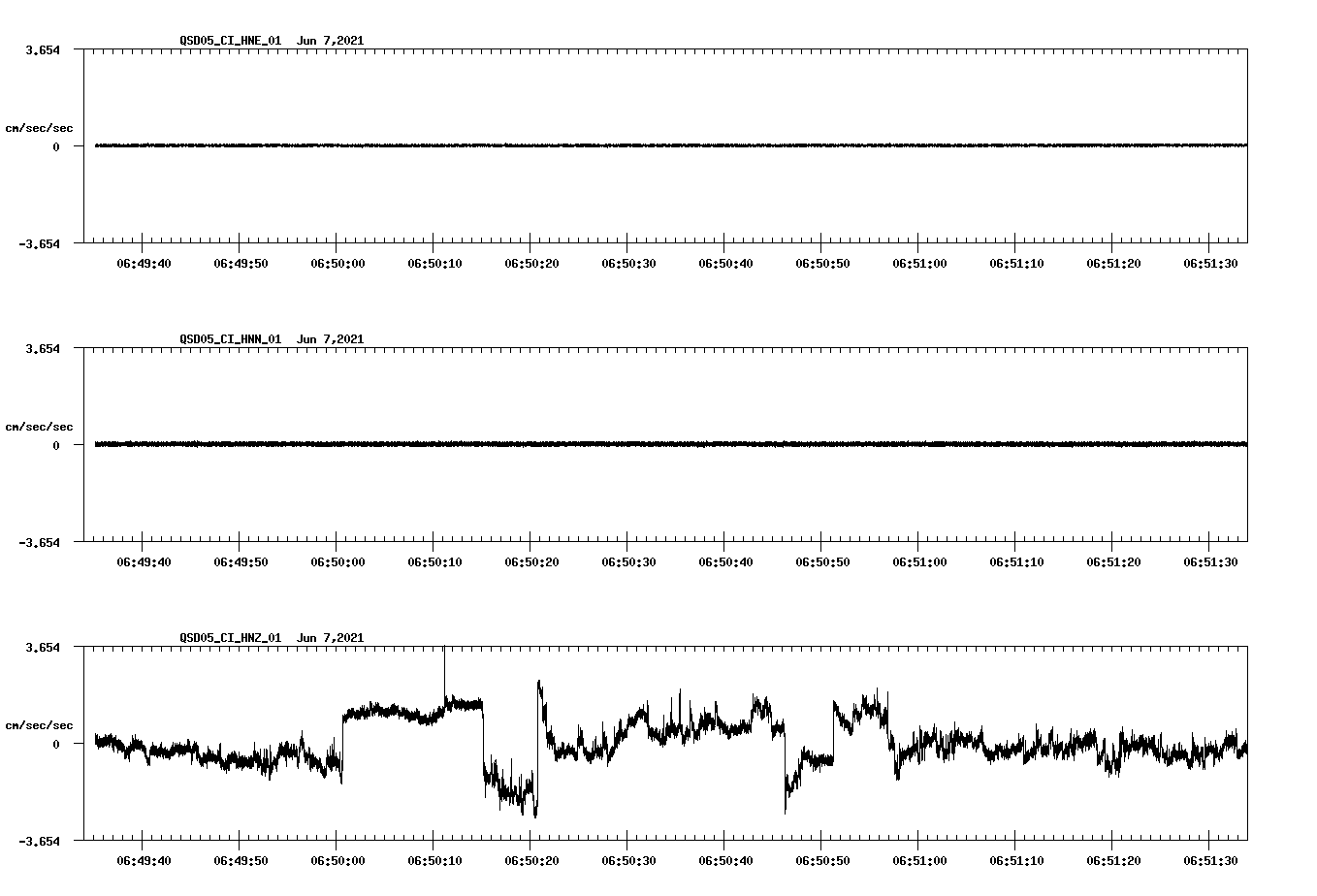Click the QSD05_CI_HNZ_01 plot title
Screen dimensions: 1317x896
272,638
